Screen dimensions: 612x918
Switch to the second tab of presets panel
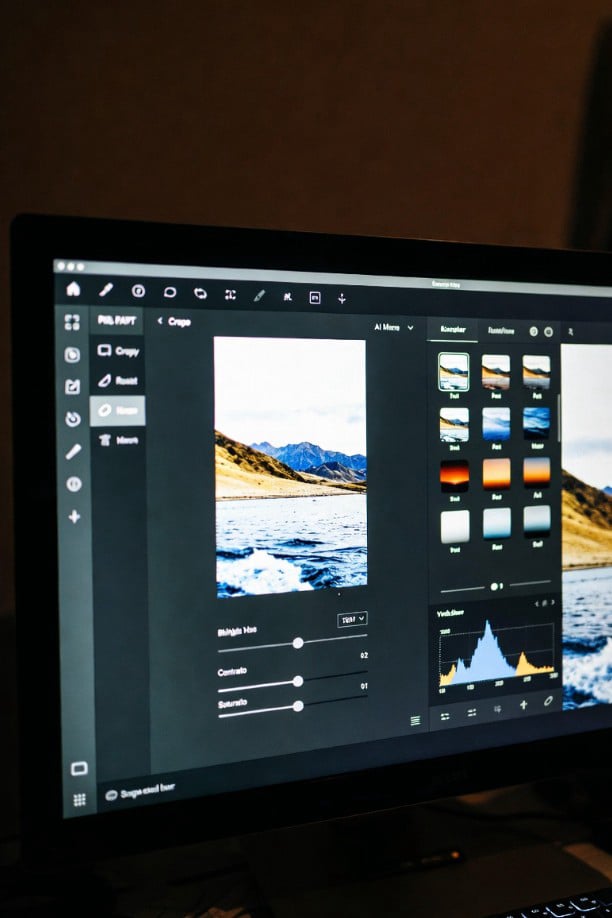point(501,330)
